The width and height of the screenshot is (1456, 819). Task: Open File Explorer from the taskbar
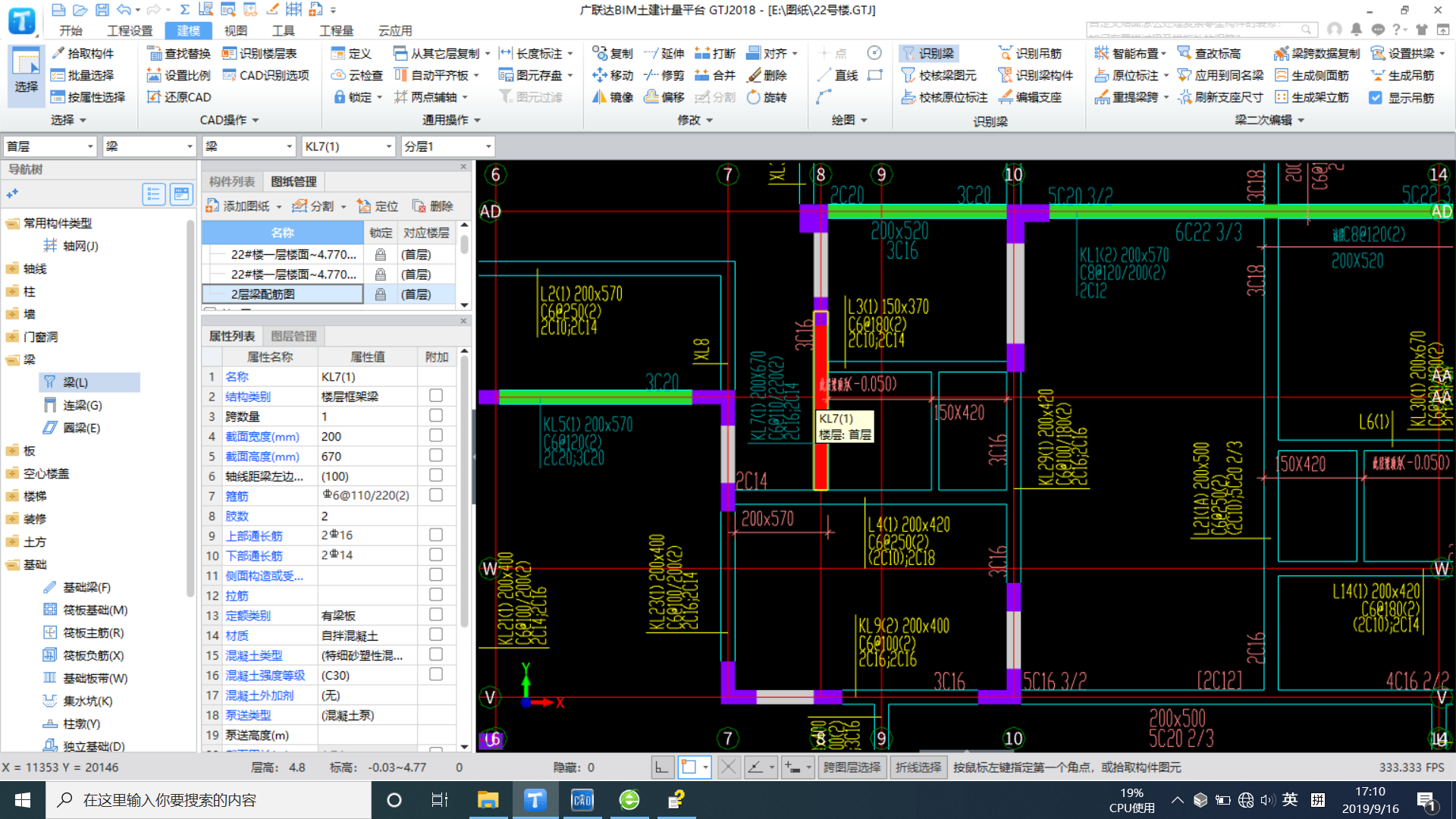tap(488, 800)
